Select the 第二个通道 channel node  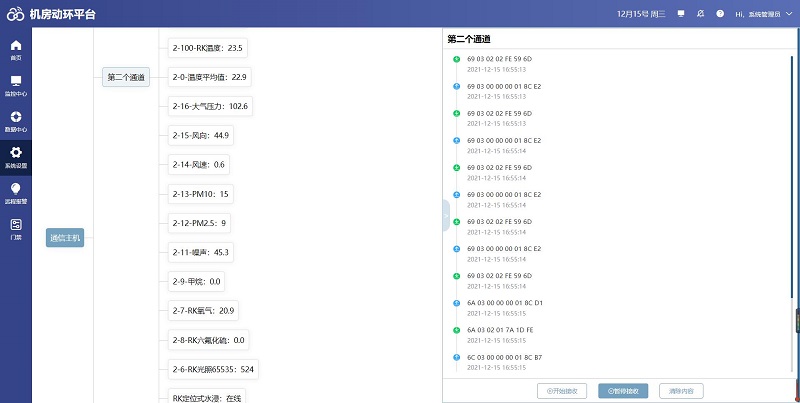tap(126, 77)
